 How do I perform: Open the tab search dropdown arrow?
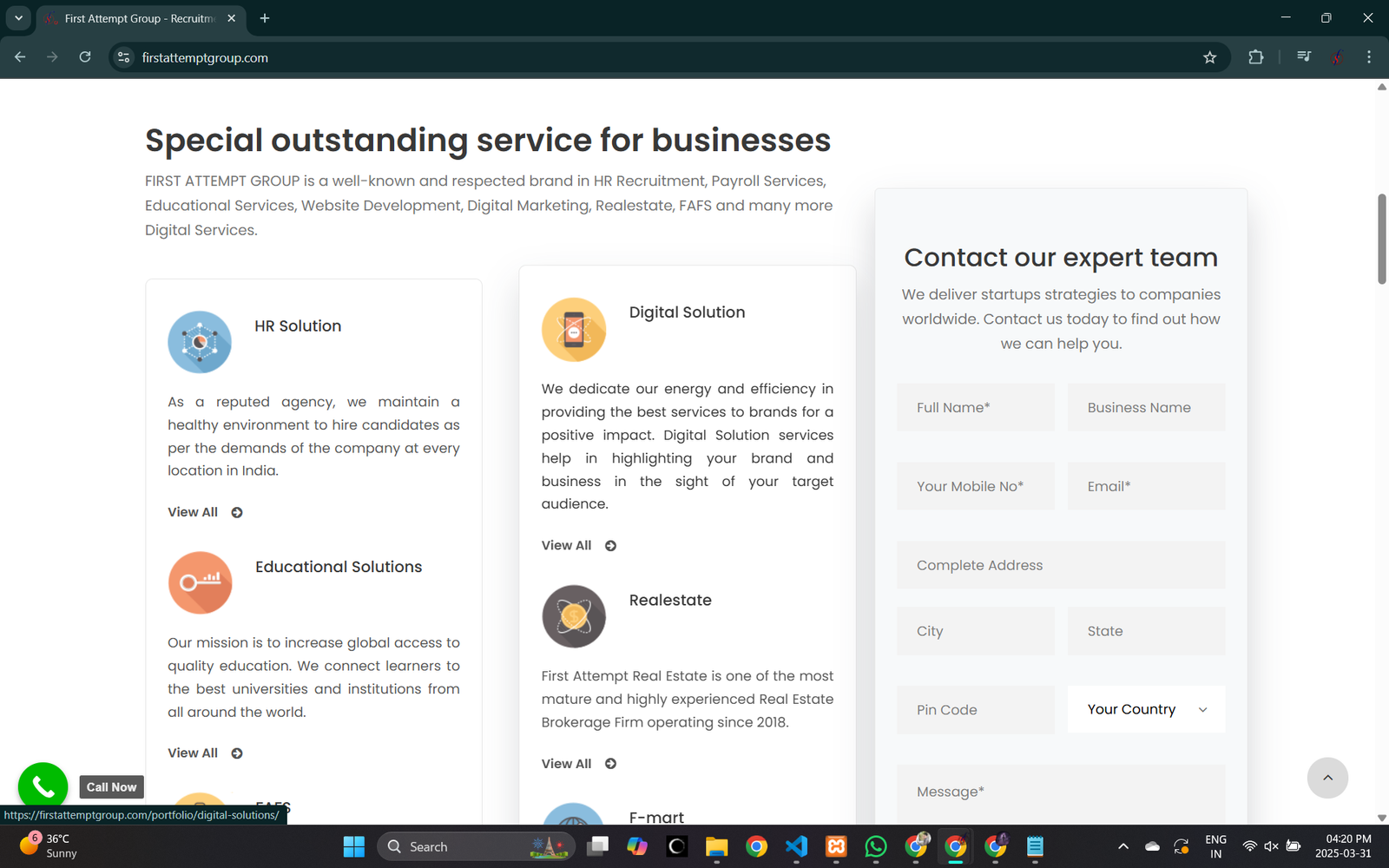(18, 18)
